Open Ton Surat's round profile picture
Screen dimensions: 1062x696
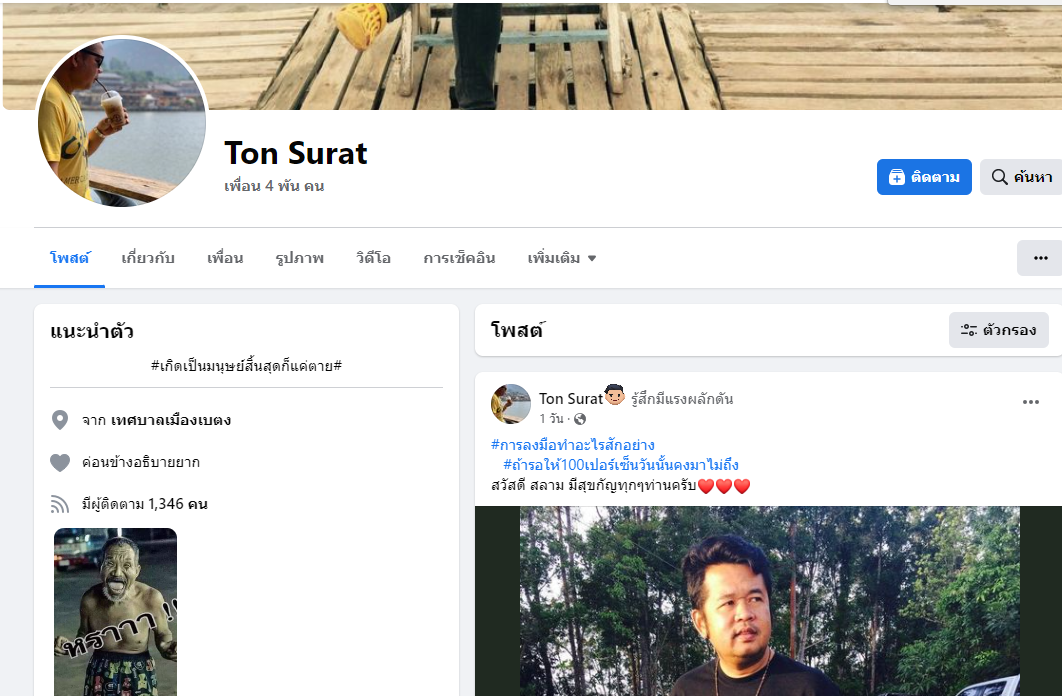pos(122,122)
